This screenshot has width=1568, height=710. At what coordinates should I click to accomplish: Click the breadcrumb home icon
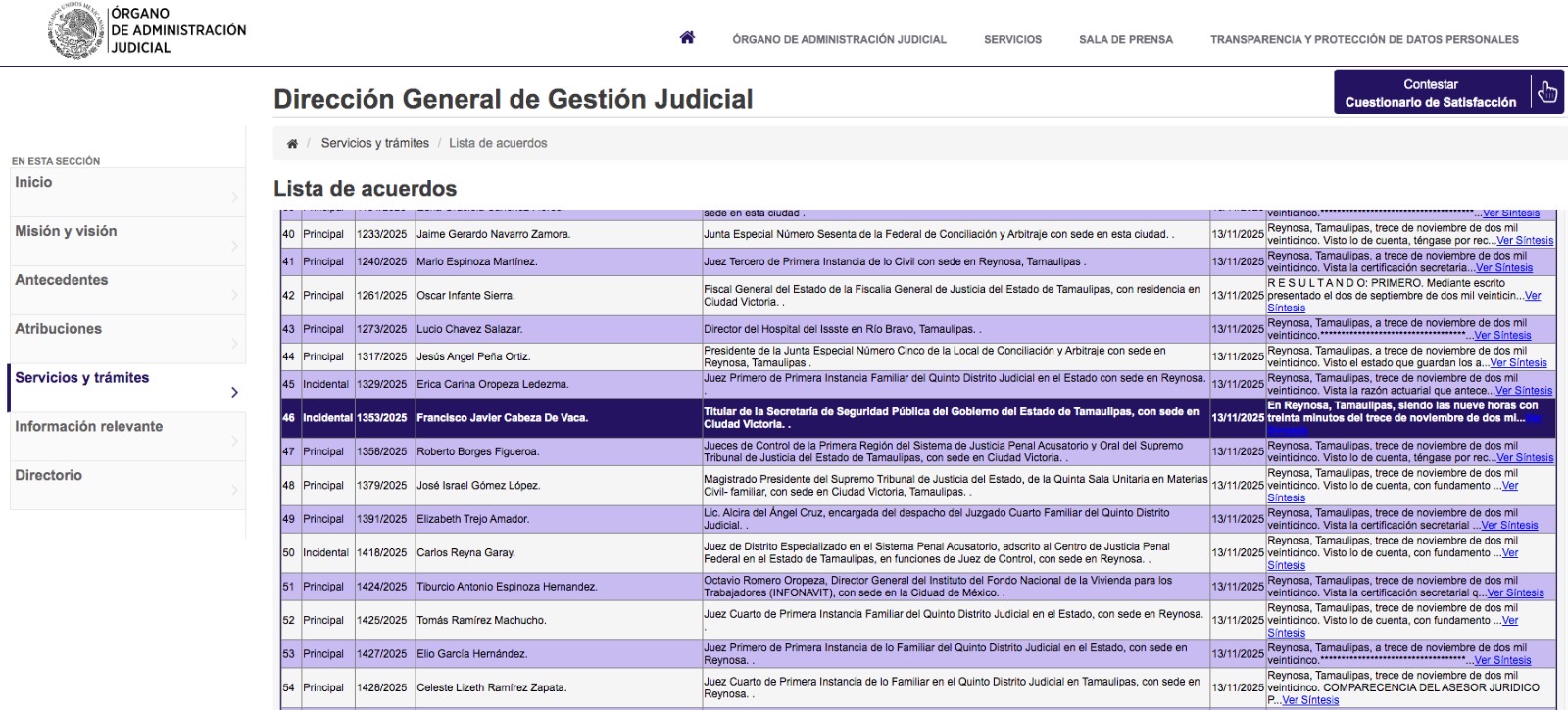coord(292,144)
